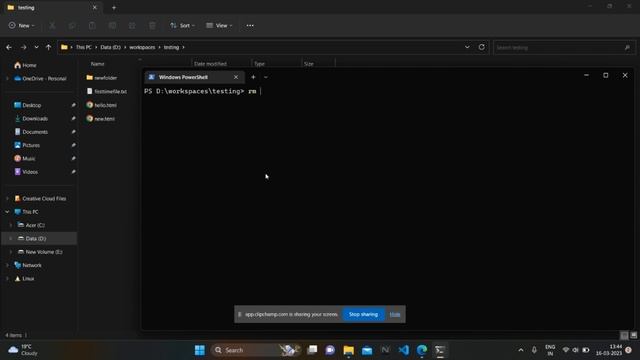
Task: Expand OneDrive - Personal tree node
Action: point(7,78)
